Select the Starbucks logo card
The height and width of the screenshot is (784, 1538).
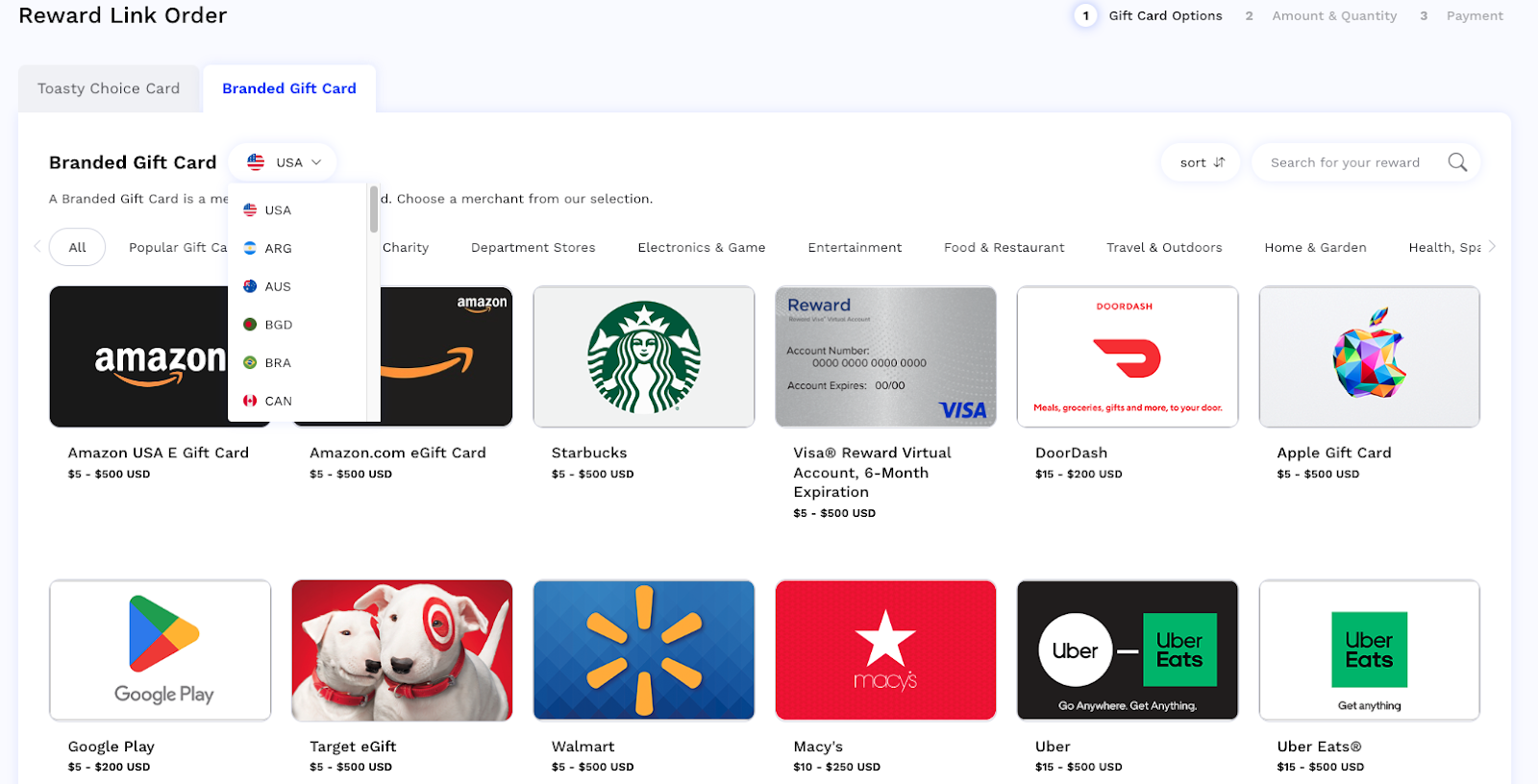(x=644, y=356)
